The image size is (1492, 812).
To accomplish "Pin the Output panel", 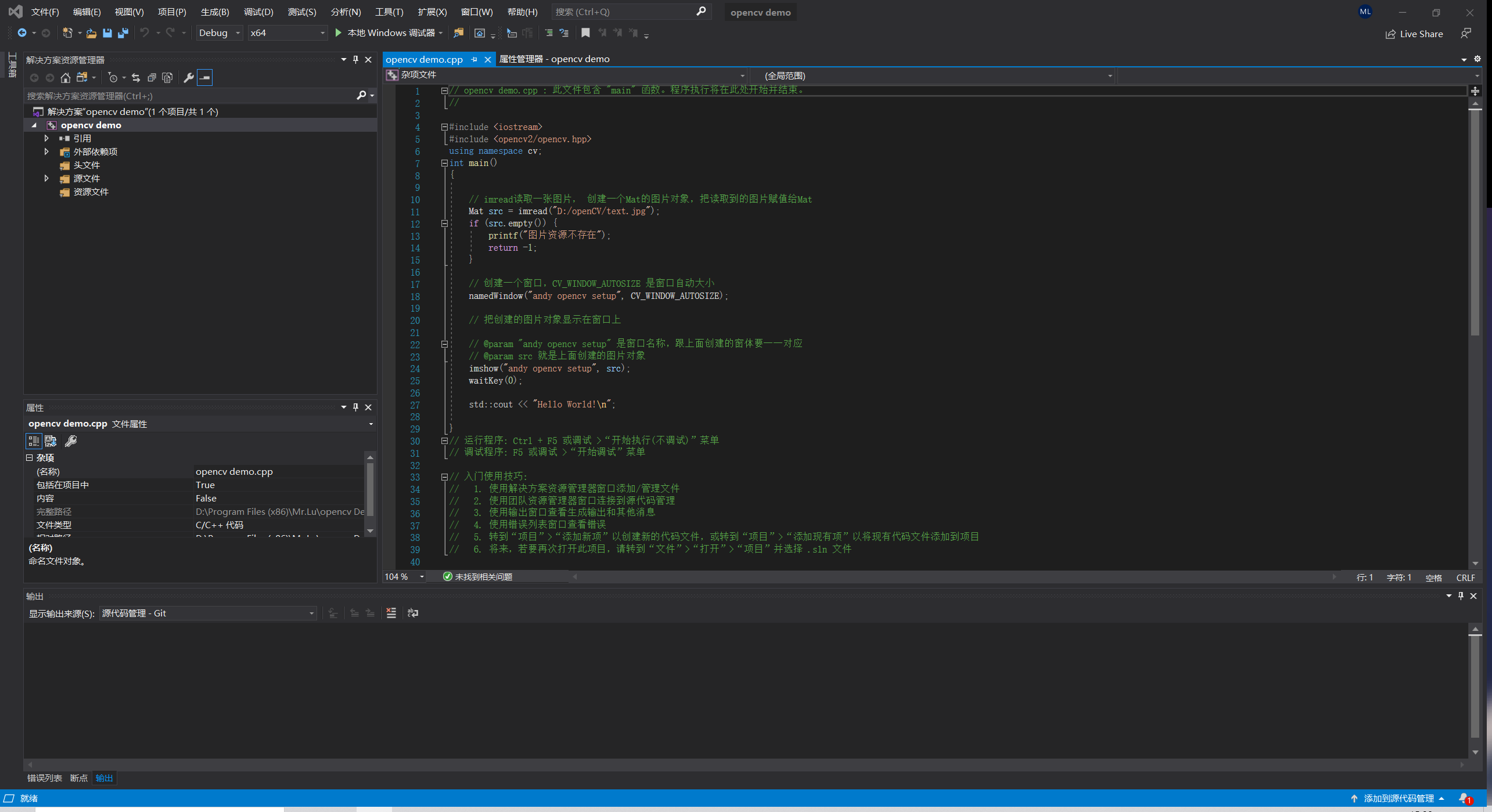I will 1460,596.
